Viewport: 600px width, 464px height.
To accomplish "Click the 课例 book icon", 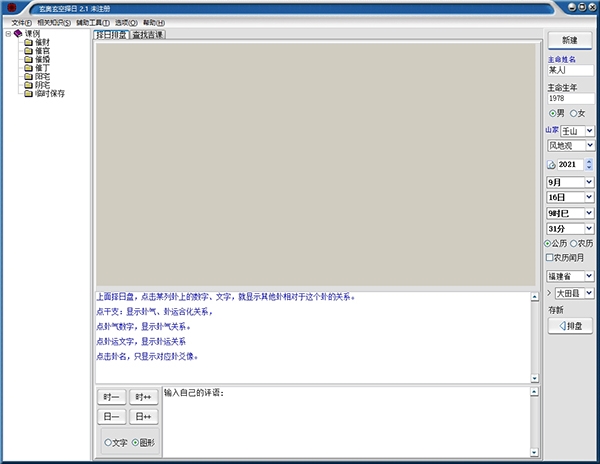I will 18,34.
